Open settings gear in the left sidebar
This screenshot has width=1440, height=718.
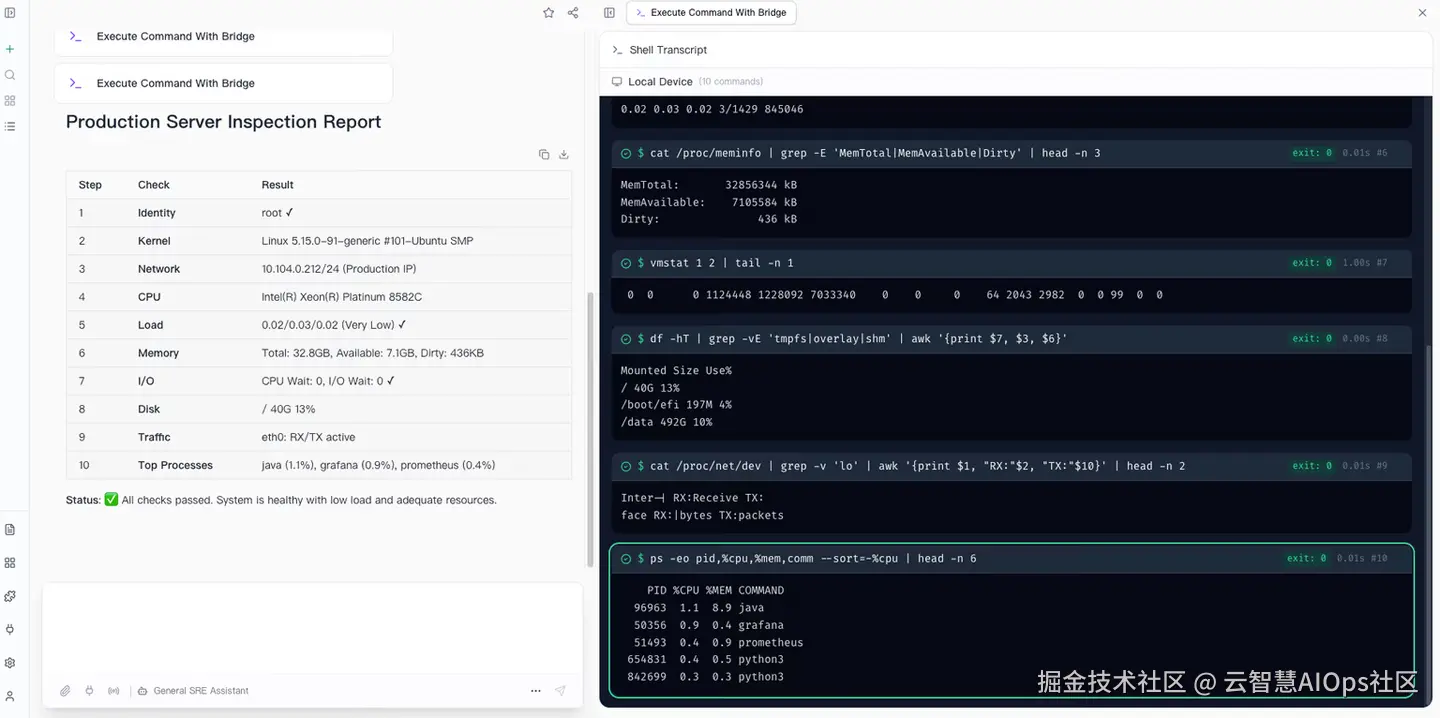[10, 663]
